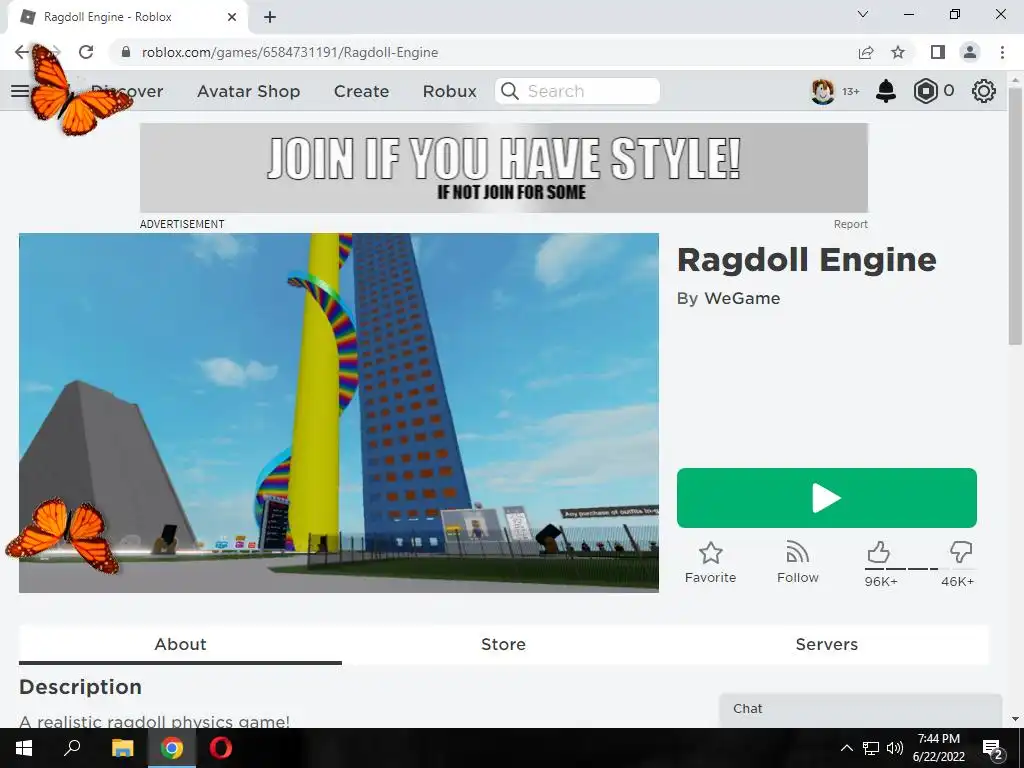
Task: Give the game a thumbs up
Action: pyautogui.click(x=878, y=552)
